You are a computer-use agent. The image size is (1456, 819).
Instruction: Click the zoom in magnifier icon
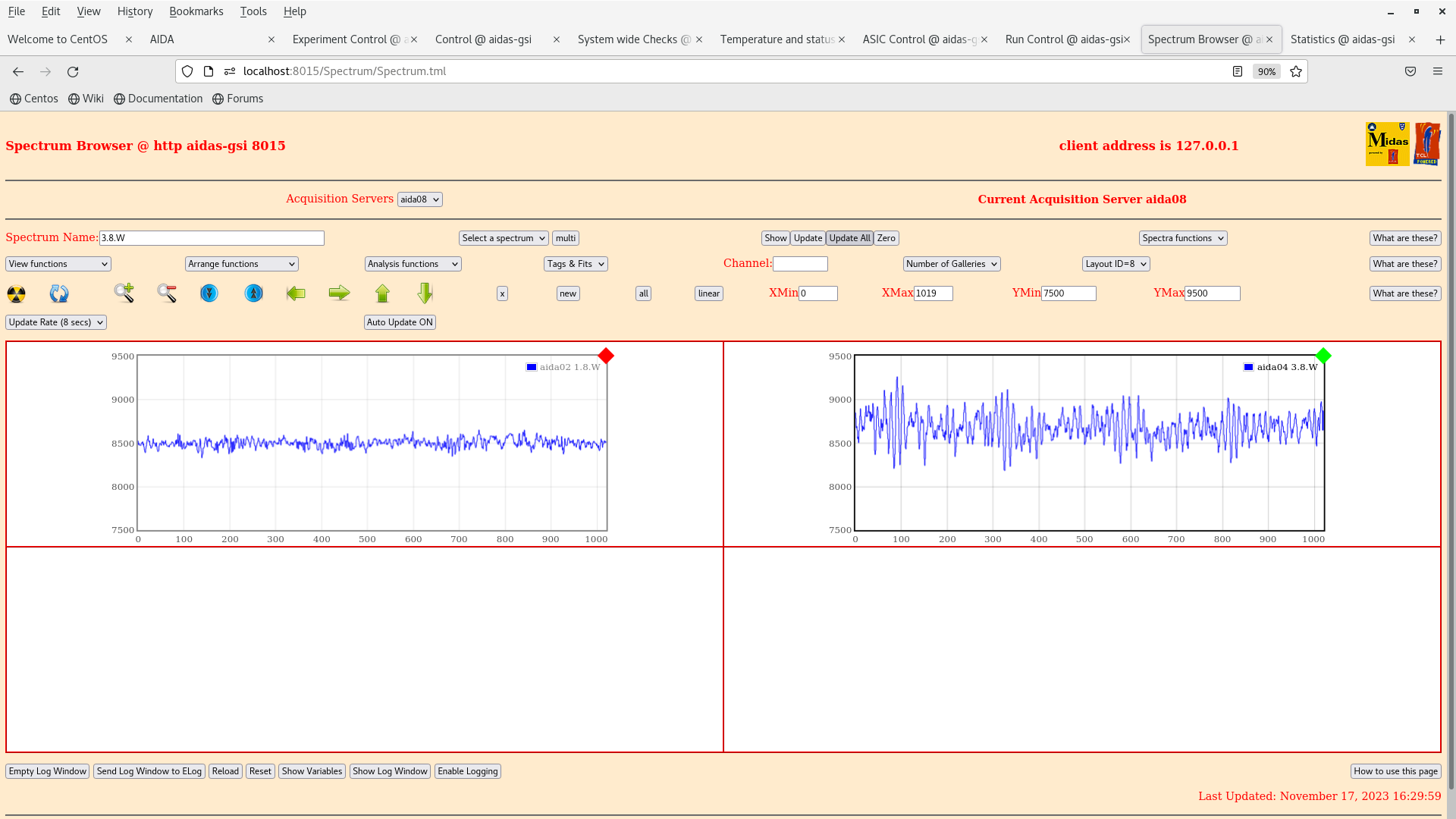[124, 293]
